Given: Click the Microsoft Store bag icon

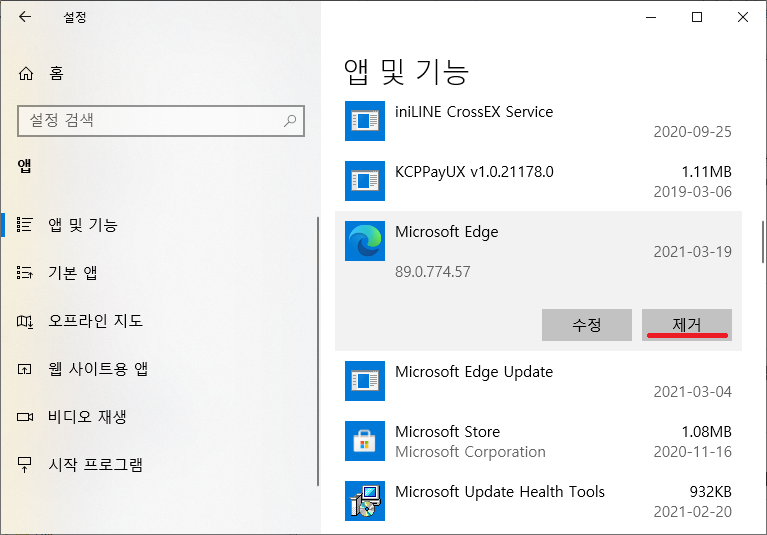Looking at the screenshot, I should click(364, 441).
